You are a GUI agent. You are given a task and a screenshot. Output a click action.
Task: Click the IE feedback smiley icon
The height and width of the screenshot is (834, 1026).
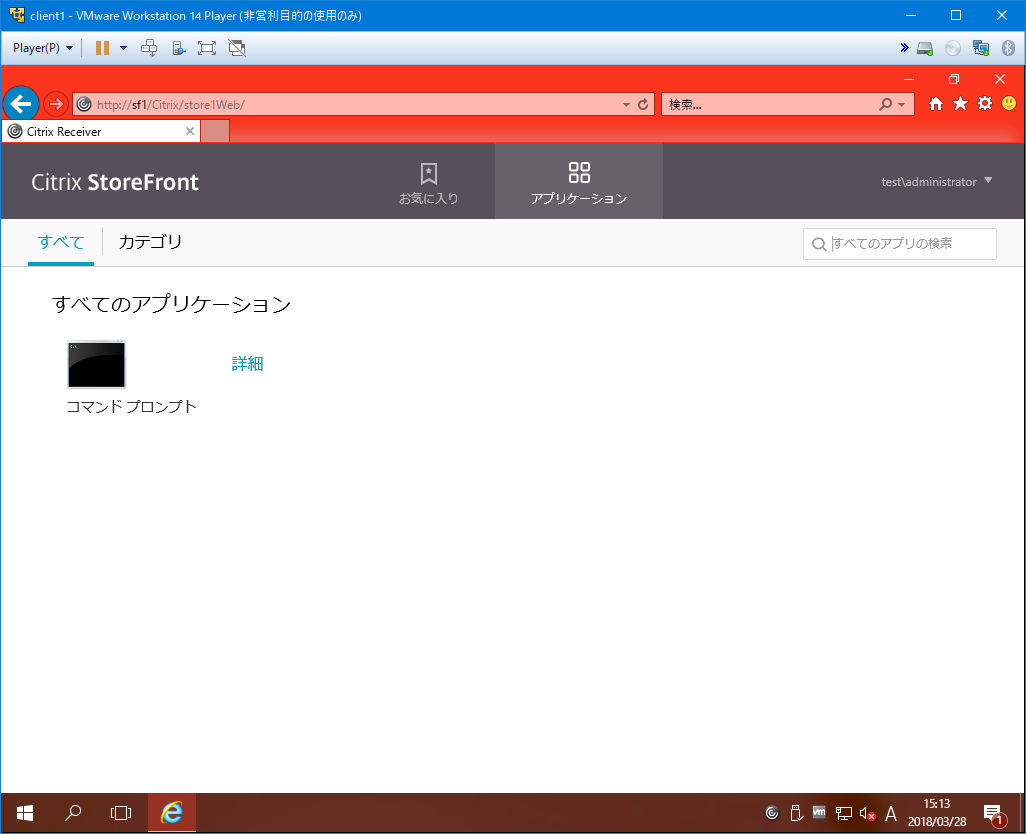click(1009, 103)
